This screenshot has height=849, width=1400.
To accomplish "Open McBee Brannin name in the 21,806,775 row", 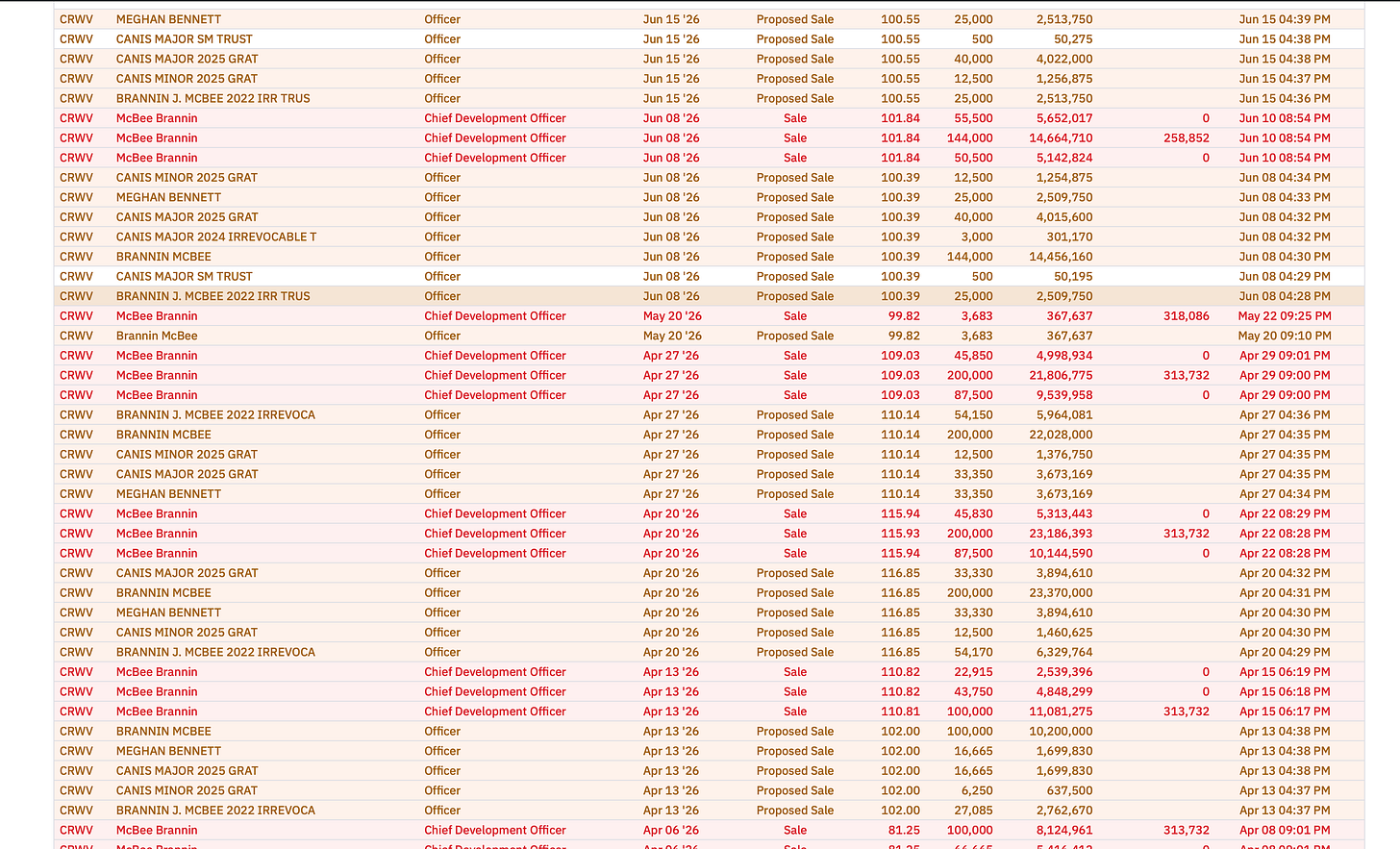I will tap(157, 375).
